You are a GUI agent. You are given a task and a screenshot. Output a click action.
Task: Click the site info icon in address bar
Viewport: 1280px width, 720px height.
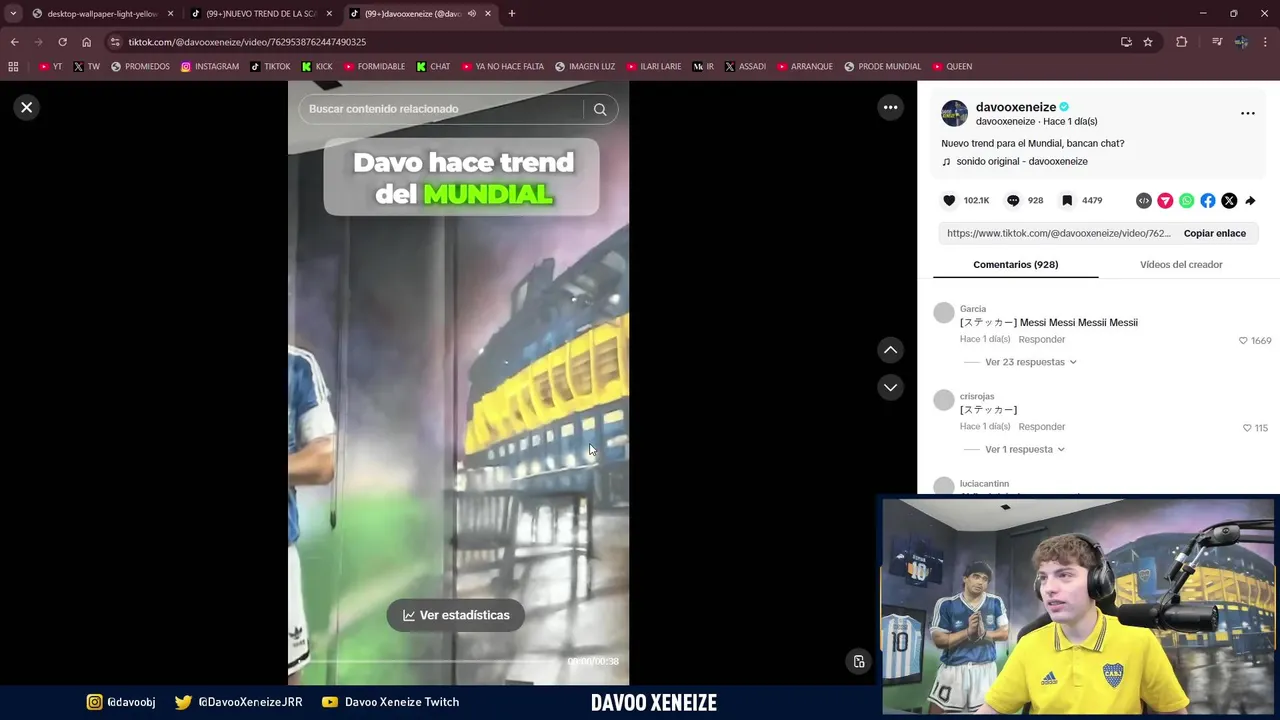(x=115, y=42)
